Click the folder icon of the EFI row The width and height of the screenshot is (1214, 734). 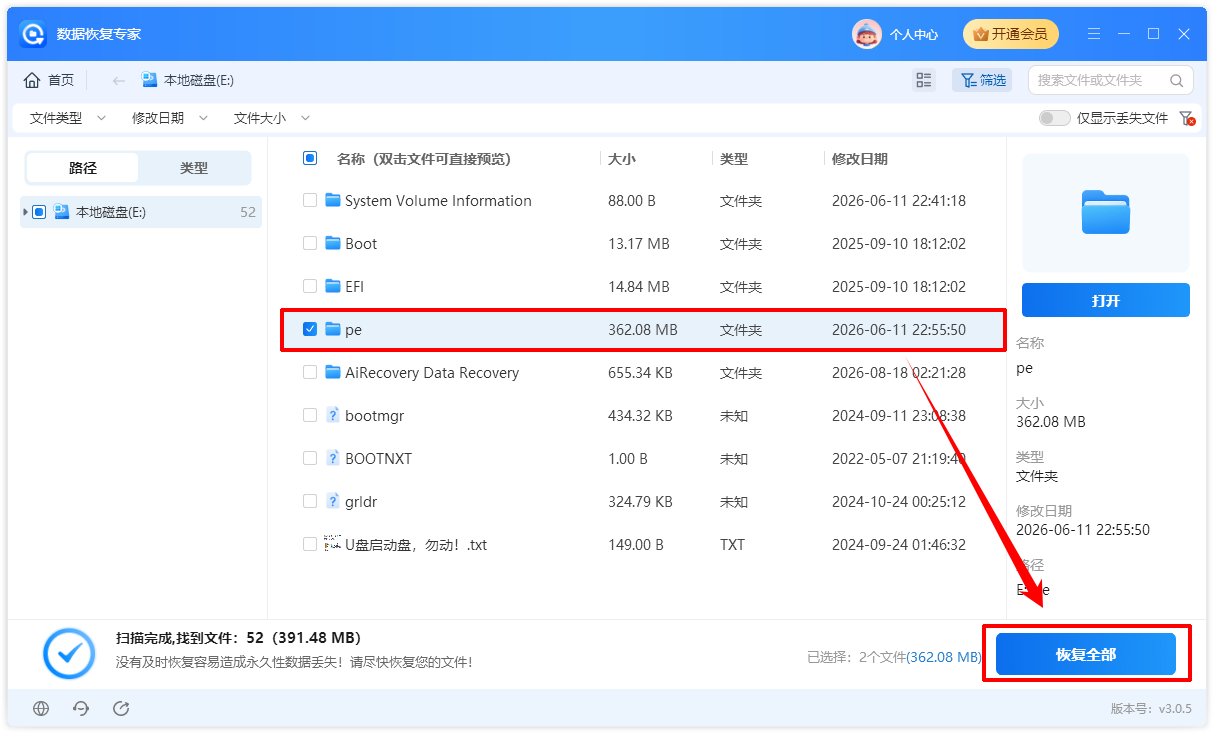coord(333,286)
